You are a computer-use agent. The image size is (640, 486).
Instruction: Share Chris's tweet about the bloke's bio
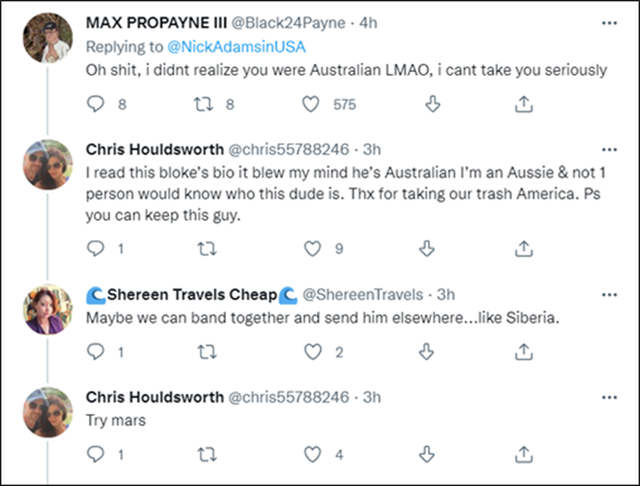[x=523, y=248]
